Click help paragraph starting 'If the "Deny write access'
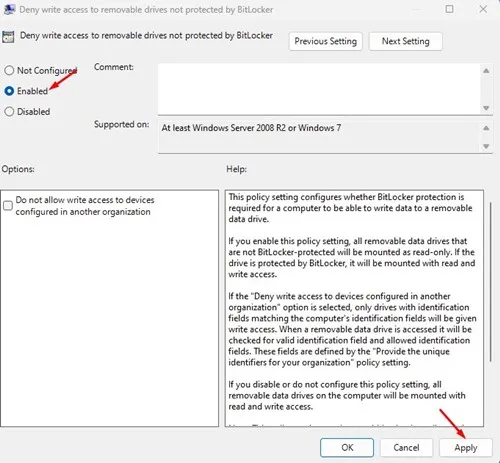This screenshot has width=500, height=463. click(352, 329)
